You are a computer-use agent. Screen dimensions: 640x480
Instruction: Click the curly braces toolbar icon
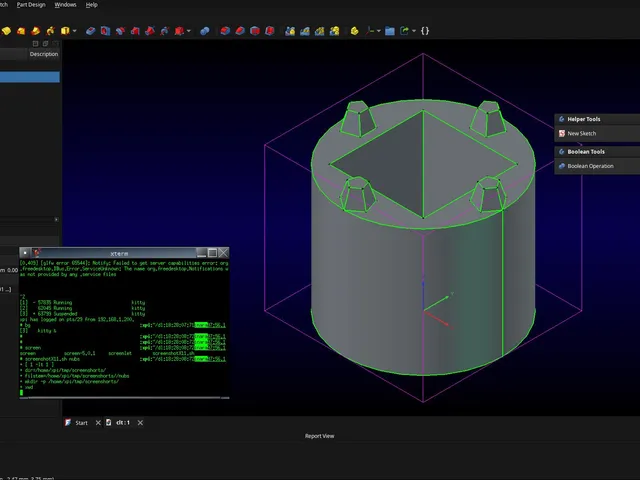425,31
